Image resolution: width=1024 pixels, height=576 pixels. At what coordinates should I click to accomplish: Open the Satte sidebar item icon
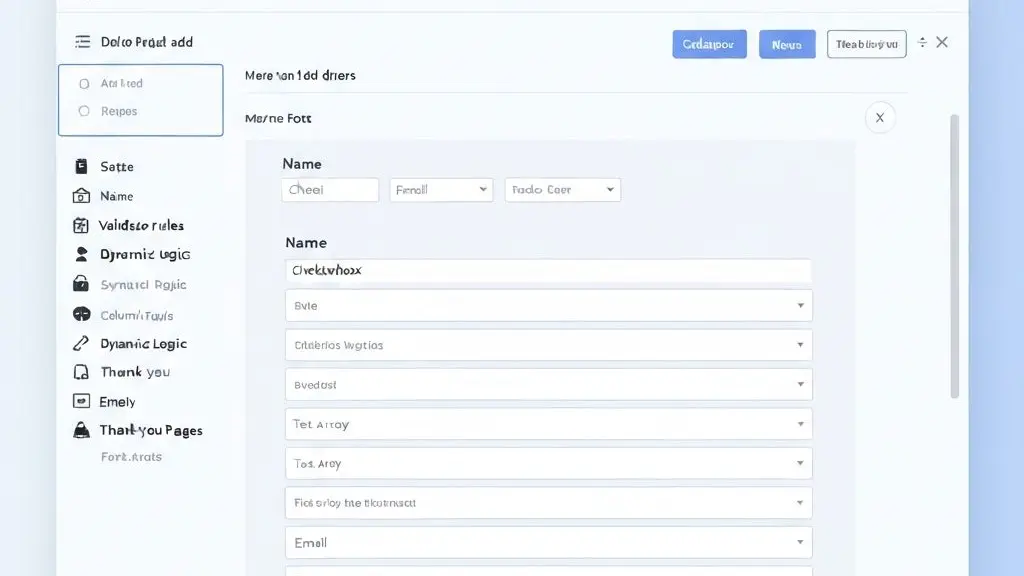pyautogui.click(x=81, y=167)
